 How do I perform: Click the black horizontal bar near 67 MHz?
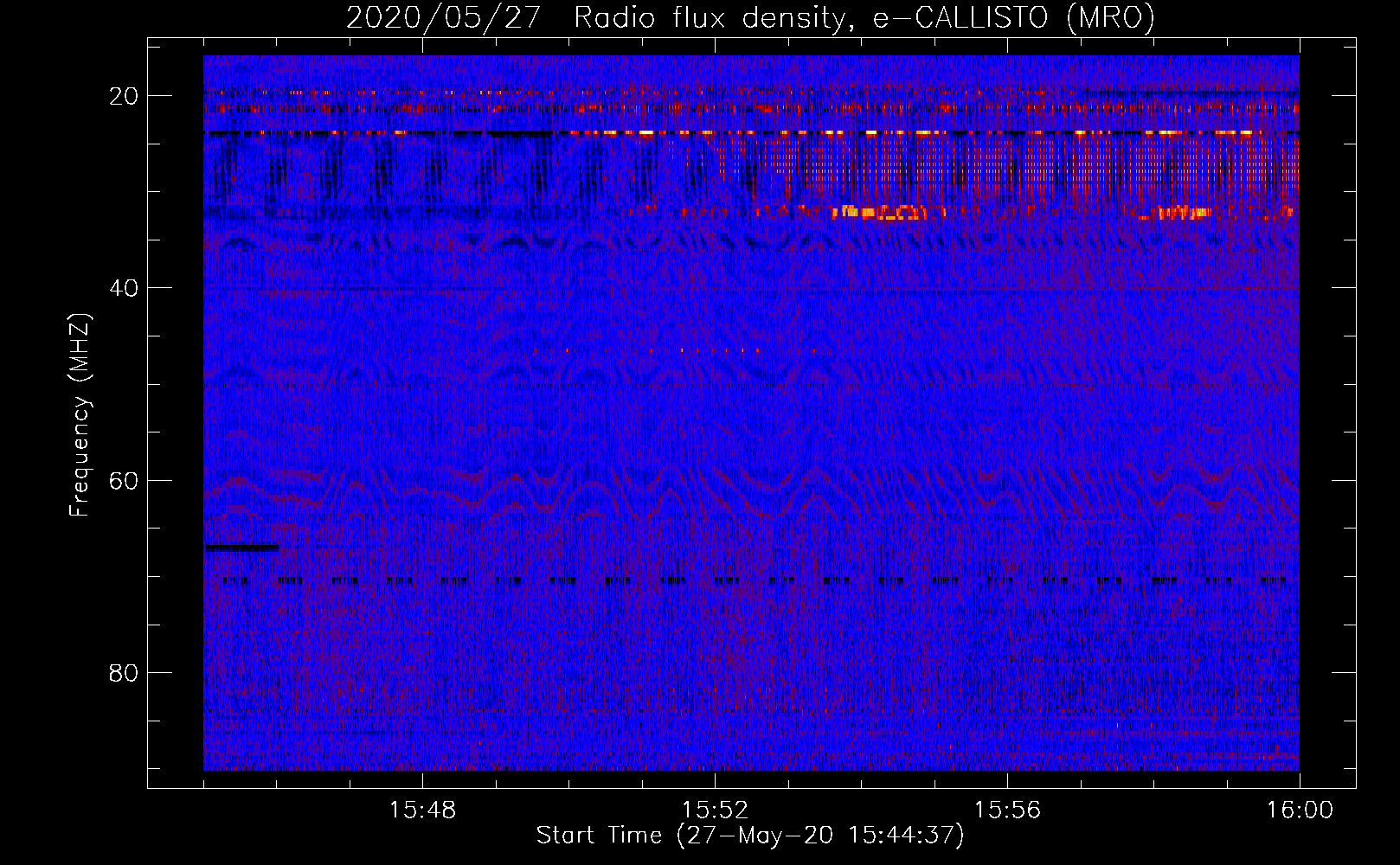click(242, 548)
